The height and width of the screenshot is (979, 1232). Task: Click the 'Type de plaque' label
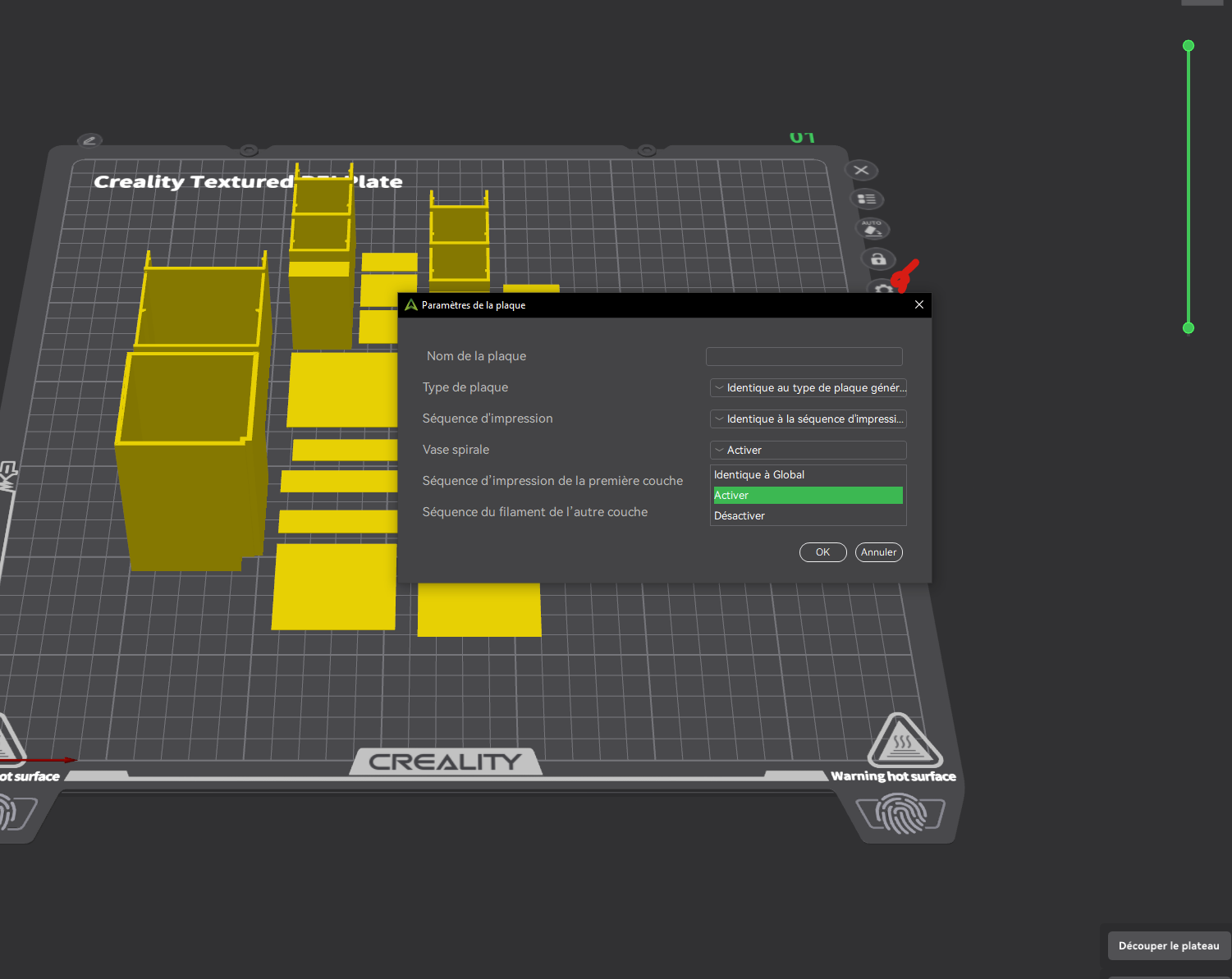[x=465, y=387]
